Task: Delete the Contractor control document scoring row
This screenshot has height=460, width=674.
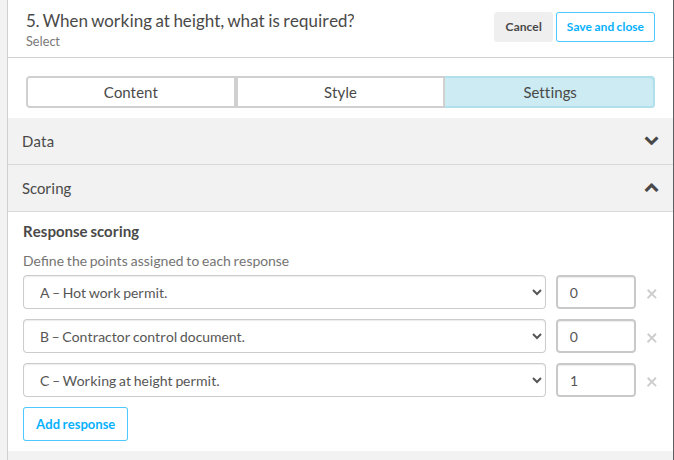Action: coord(651,338)
